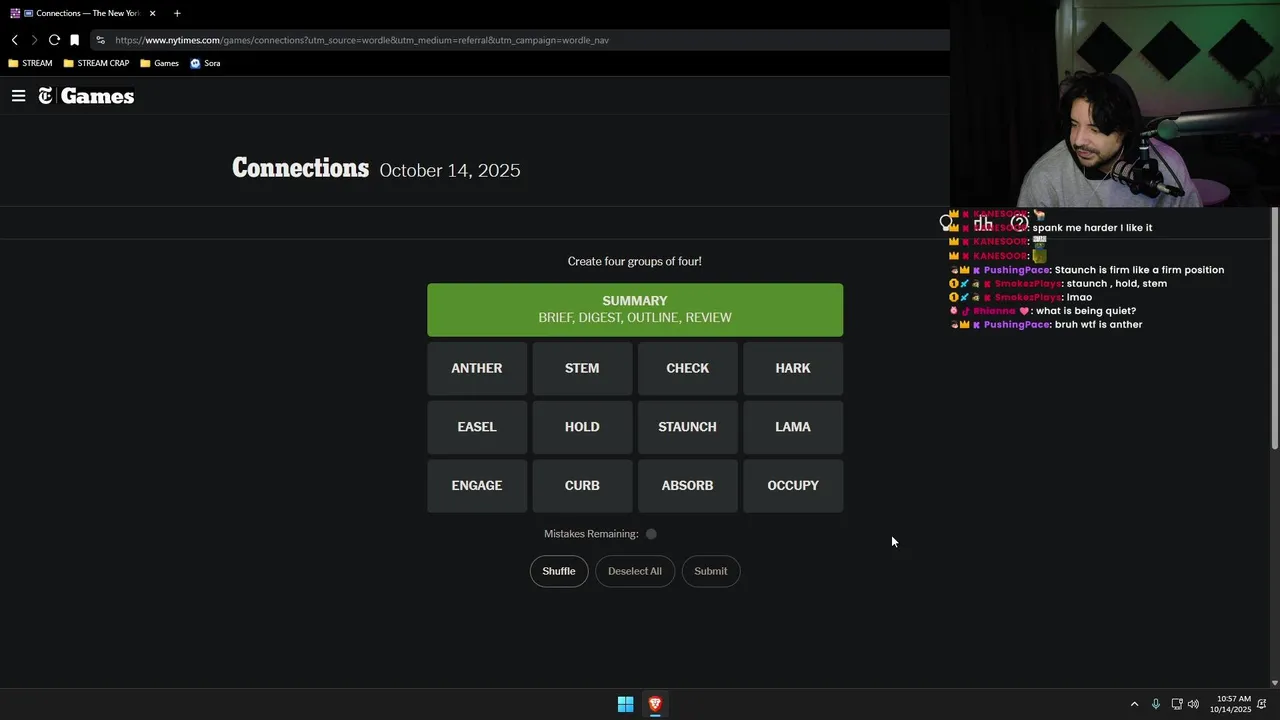This screenshot has width=1280, height=720.
Task: Open the help question mark icon
Action: [x=1019, y=222]
